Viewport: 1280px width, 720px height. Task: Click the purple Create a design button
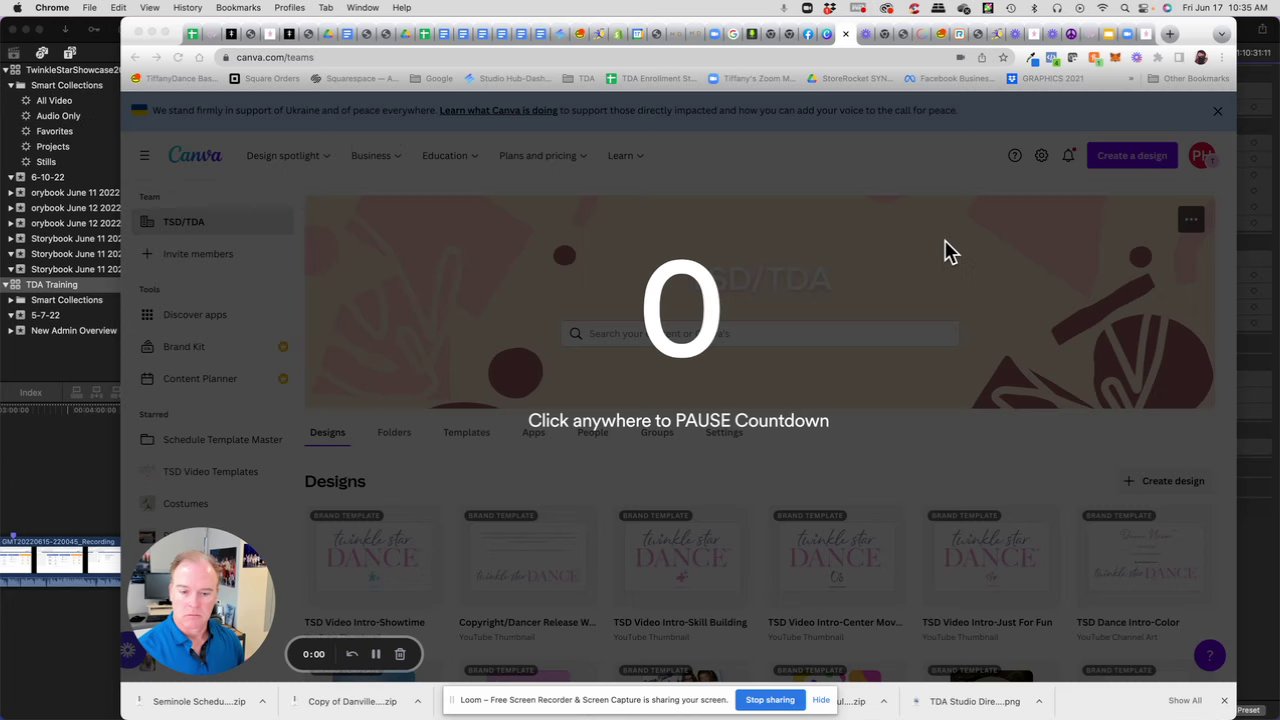pyautogui.click(x=1132, y=156)
